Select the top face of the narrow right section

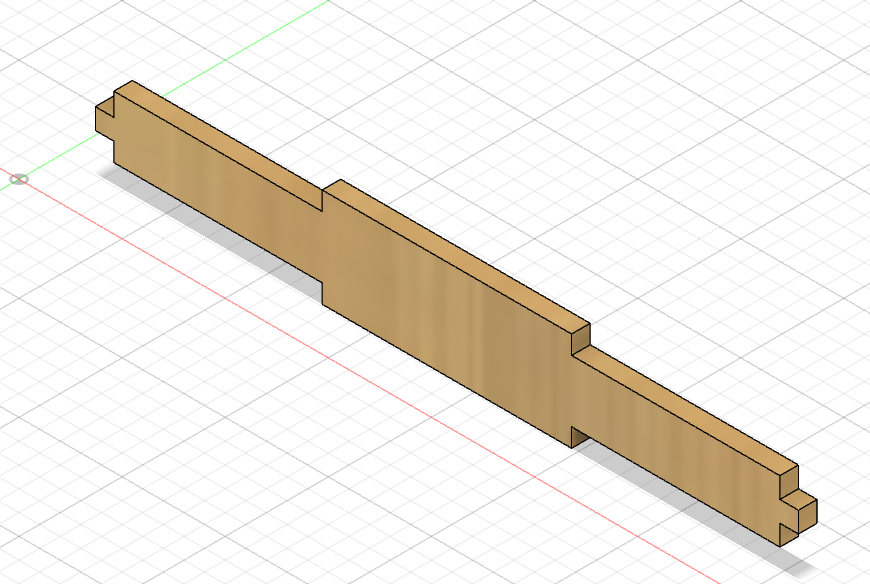click(685, 411)
